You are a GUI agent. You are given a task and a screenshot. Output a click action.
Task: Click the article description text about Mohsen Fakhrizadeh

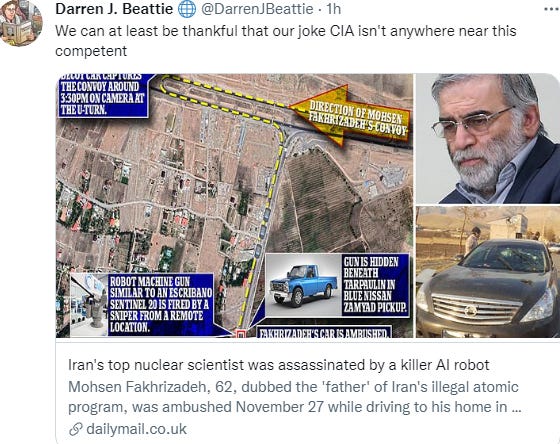[x=294, y=397]
